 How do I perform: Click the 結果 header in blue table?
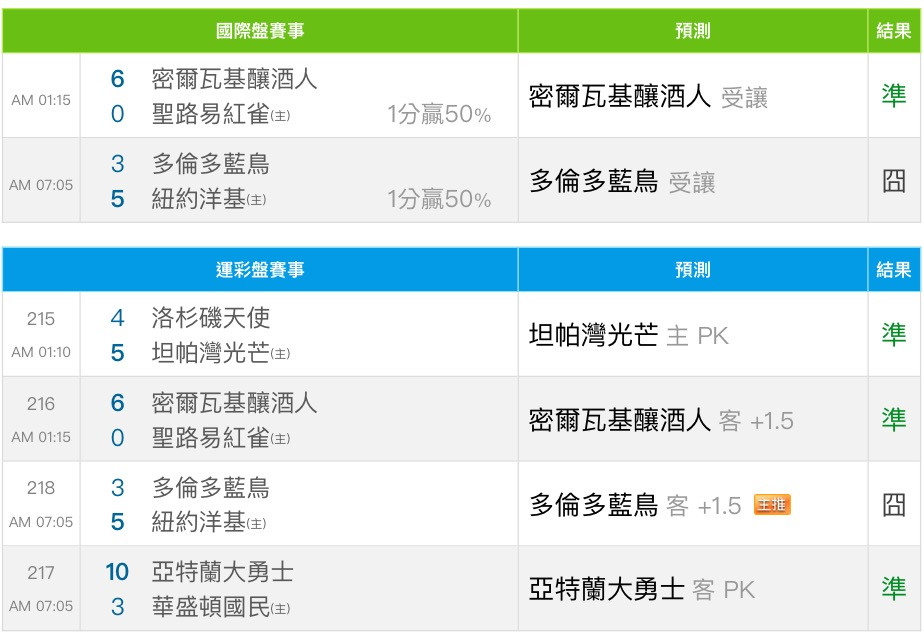(x=894, y=270)
